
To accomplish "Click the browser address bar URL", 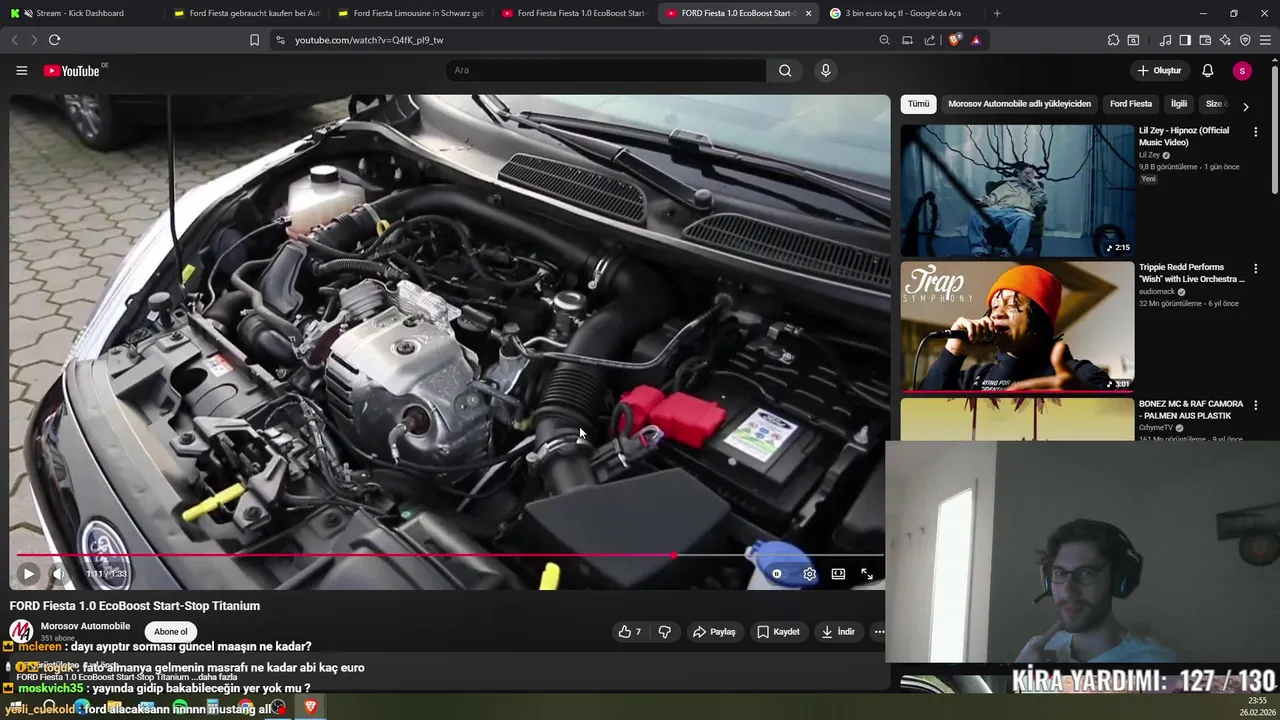I will coord(369,40).
